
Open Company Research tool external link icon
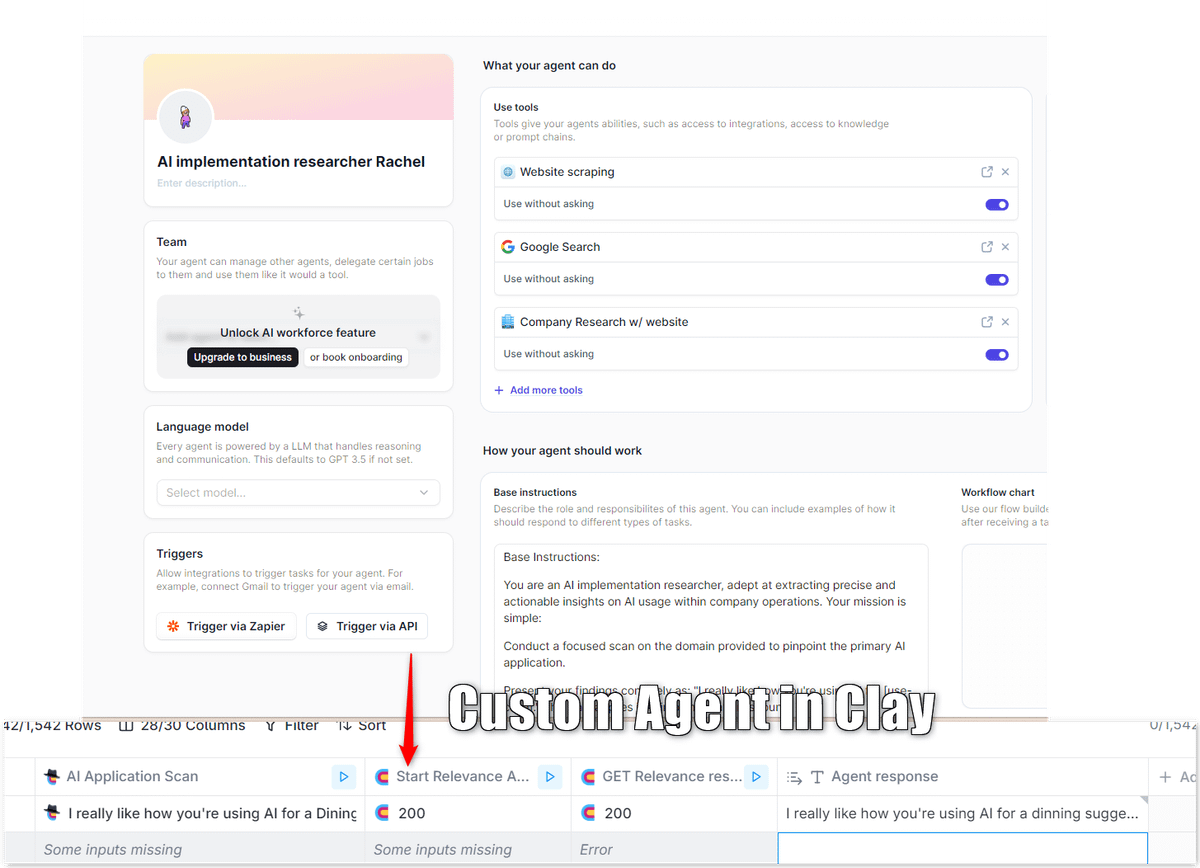pos(987,322)
